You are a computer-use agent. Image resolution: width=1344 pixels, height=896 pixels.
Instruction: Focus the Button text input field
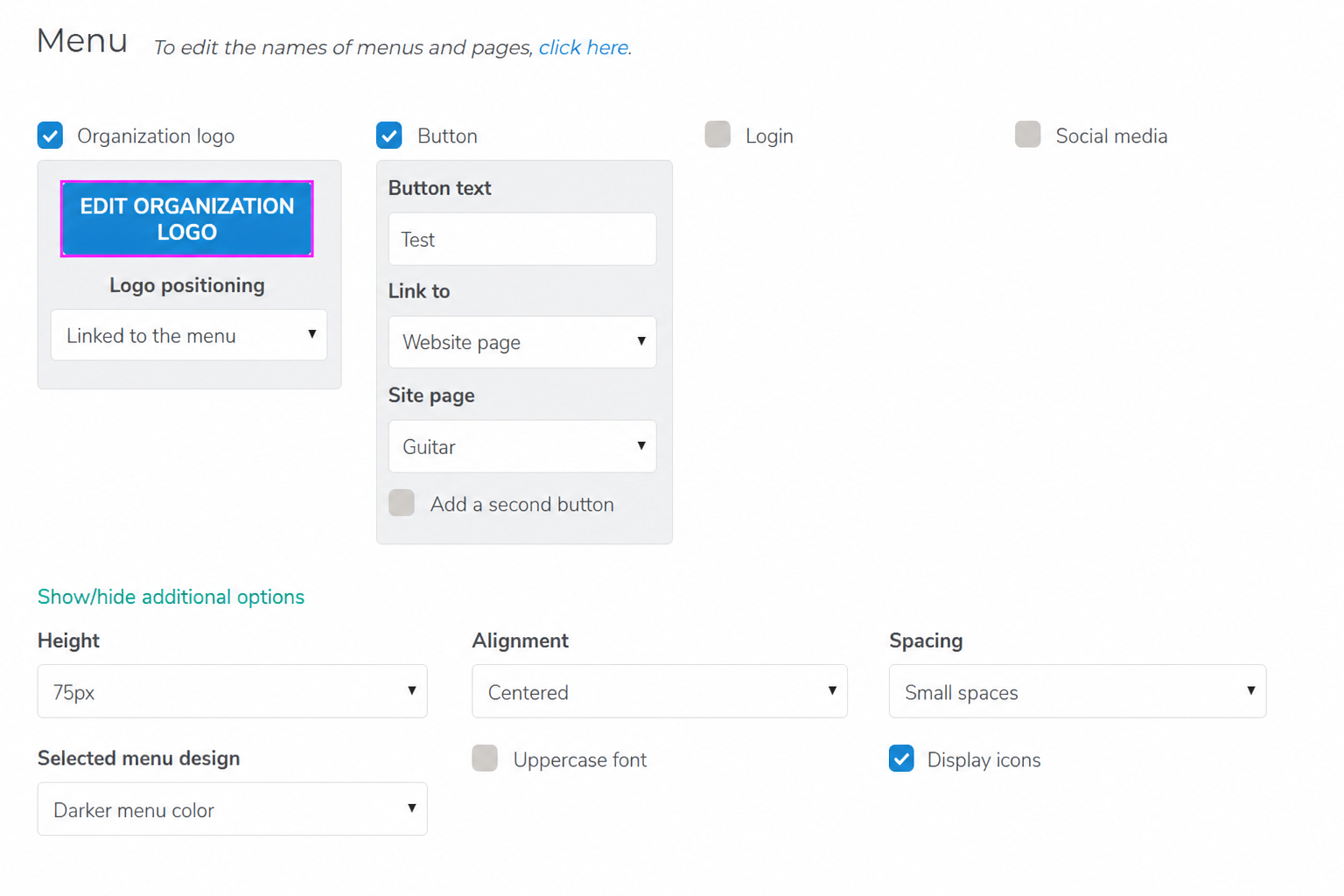click(522, 239)
